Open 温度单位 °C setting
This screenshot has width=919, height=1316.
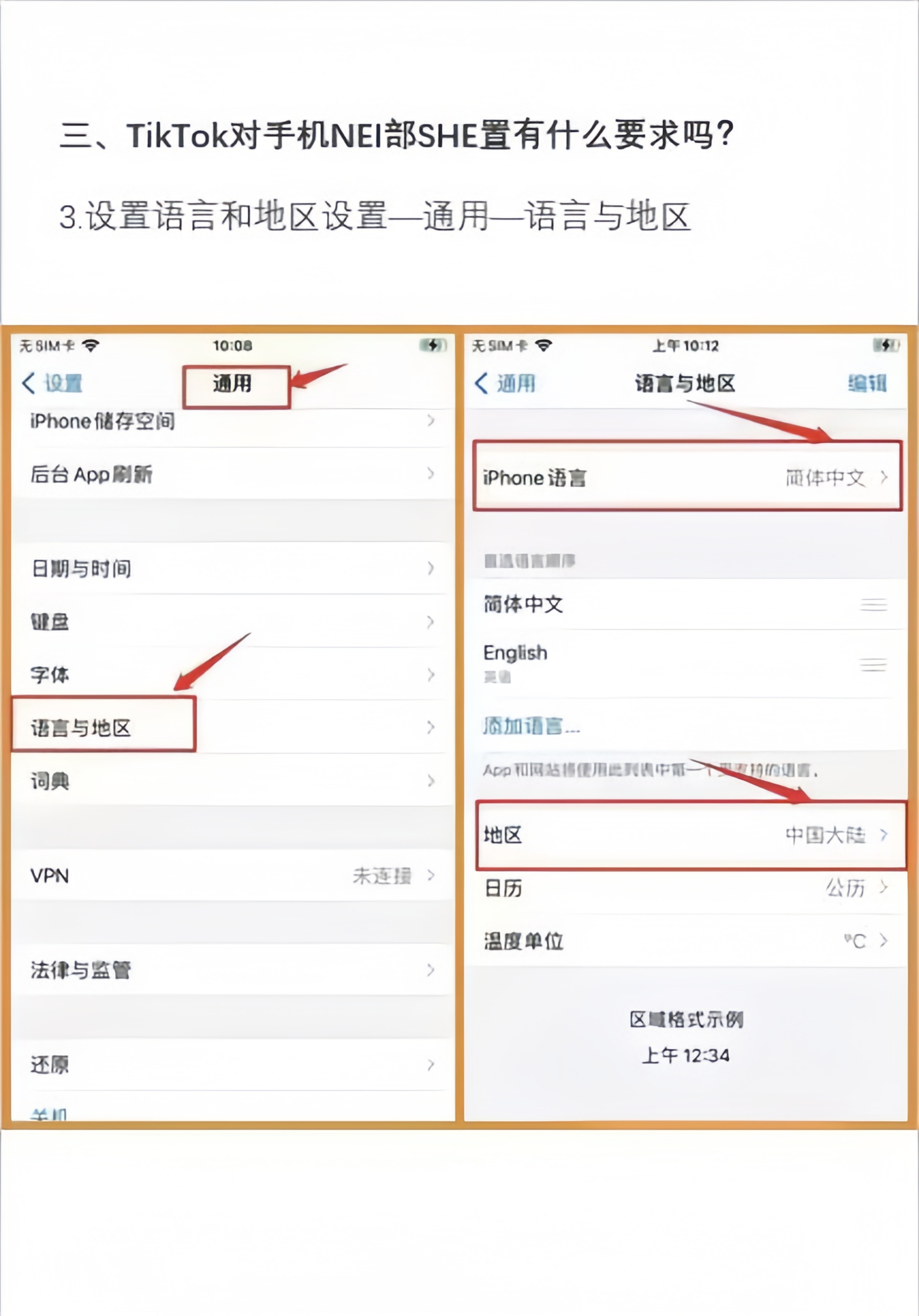click(686, 941)
